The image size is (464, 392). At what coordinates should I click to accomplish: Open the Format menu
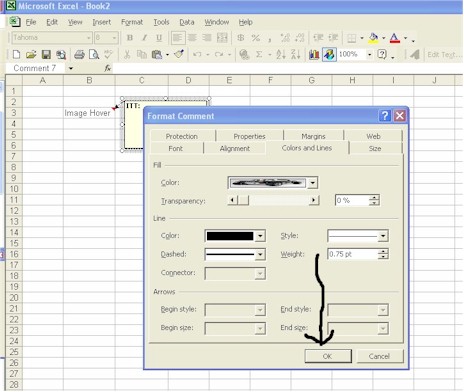click(132, 22)
